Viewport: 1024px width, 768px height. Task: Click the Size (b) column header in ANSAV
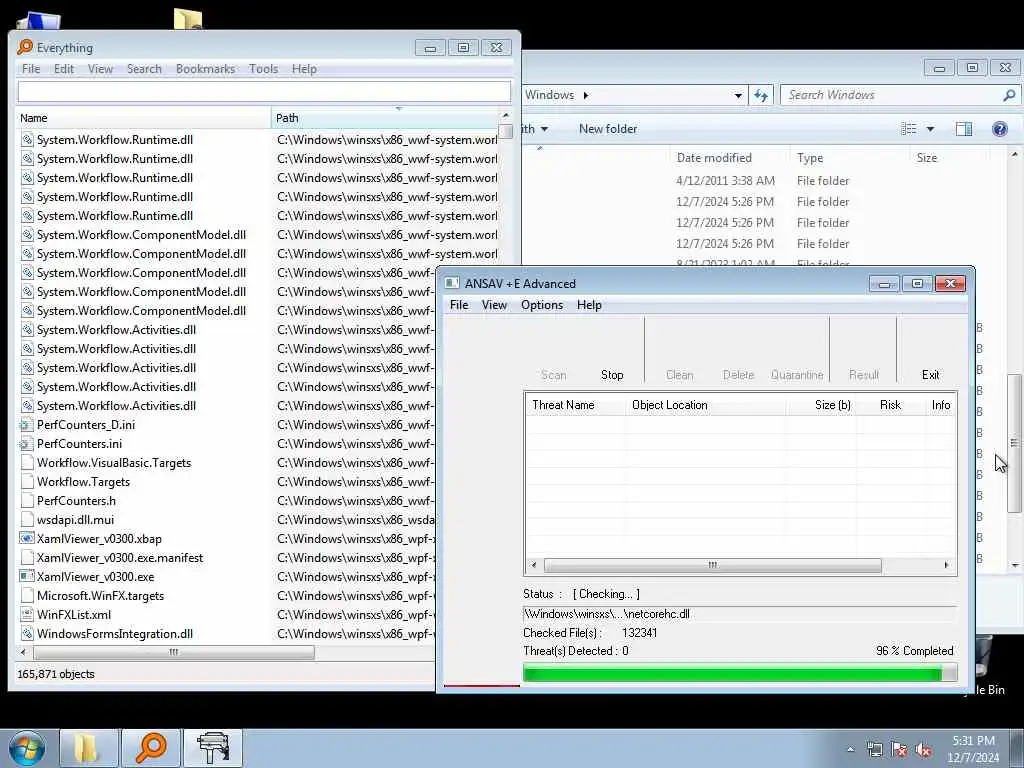click(x=822, y=405)
